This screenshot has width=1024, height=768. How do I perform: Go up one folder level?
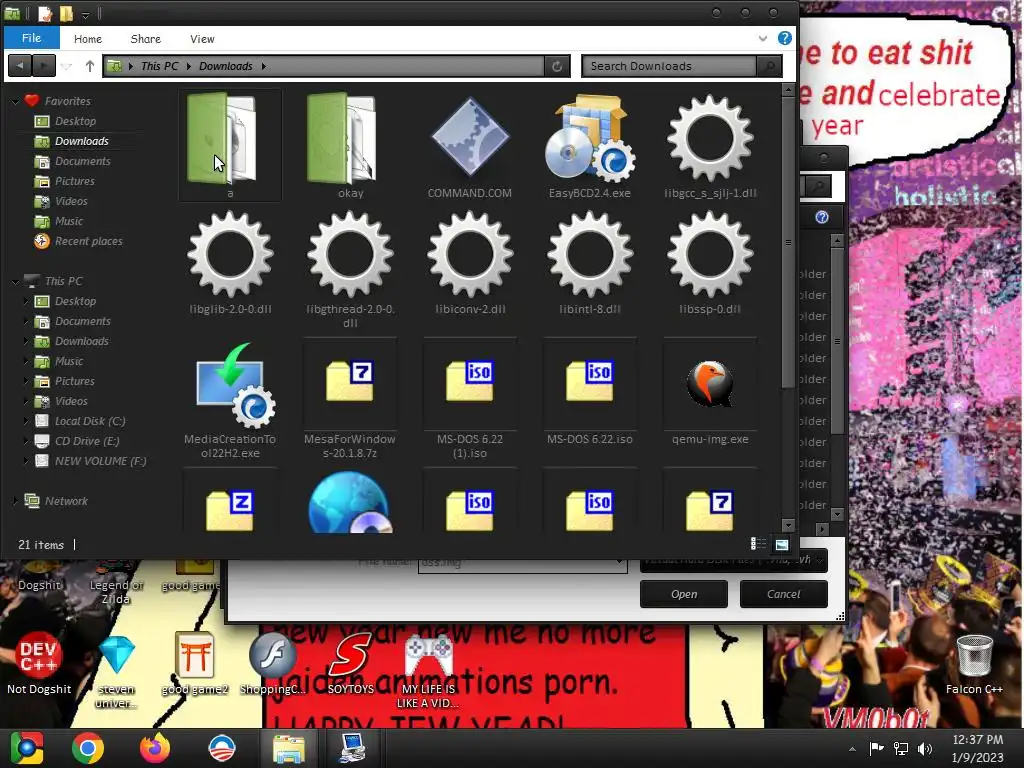point(89,66)
